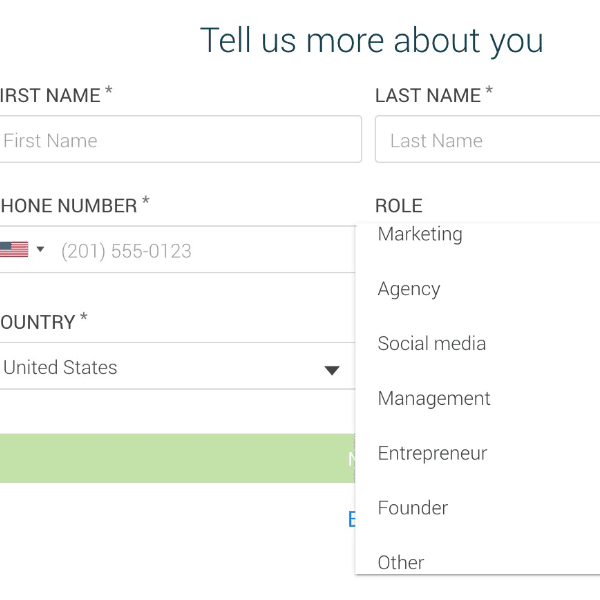
Task: Select the Agency role option
Action: [409, 289]
